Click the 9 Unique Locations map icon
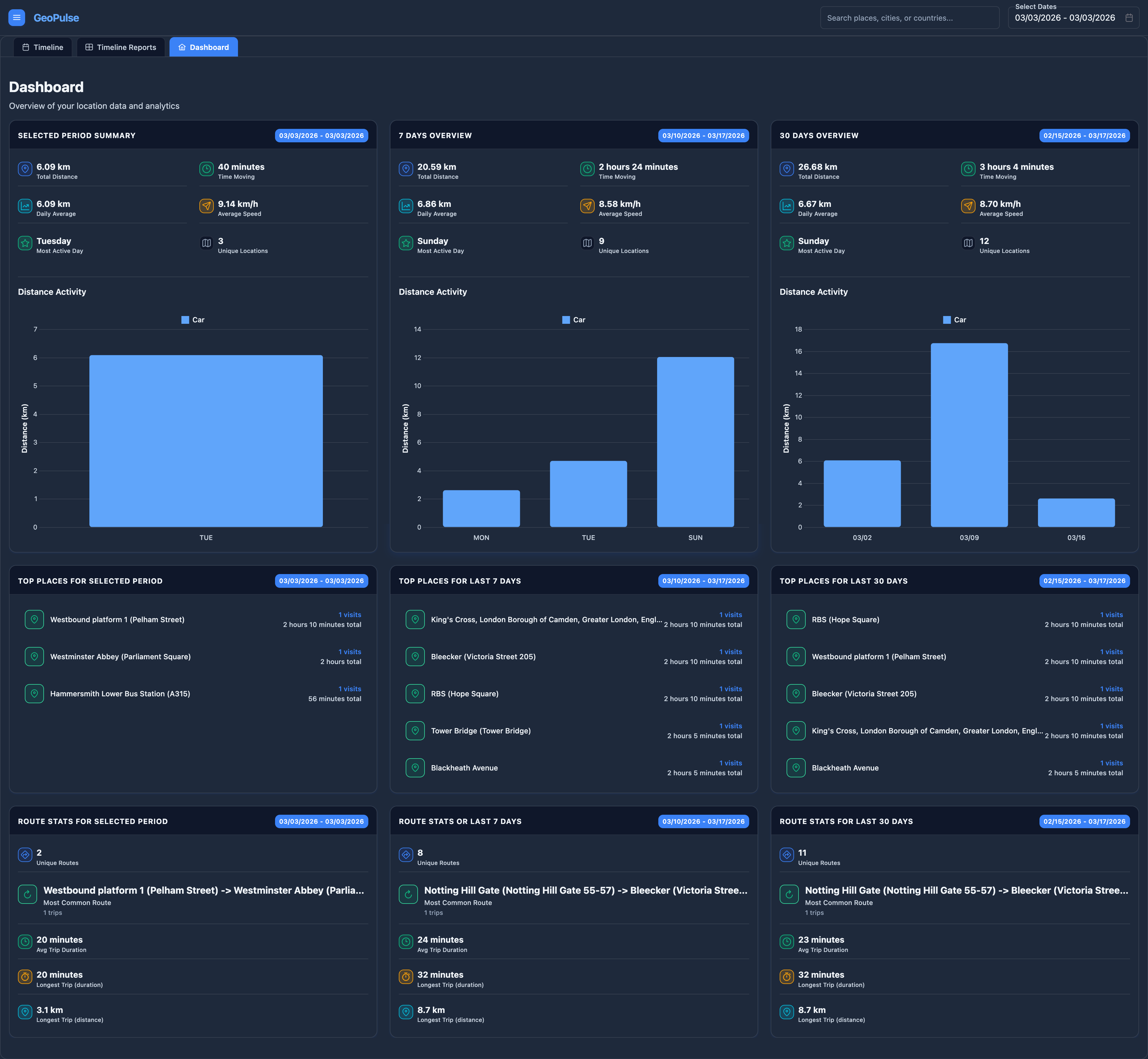Screen dimensions: 1148x1059 (587, 243)
